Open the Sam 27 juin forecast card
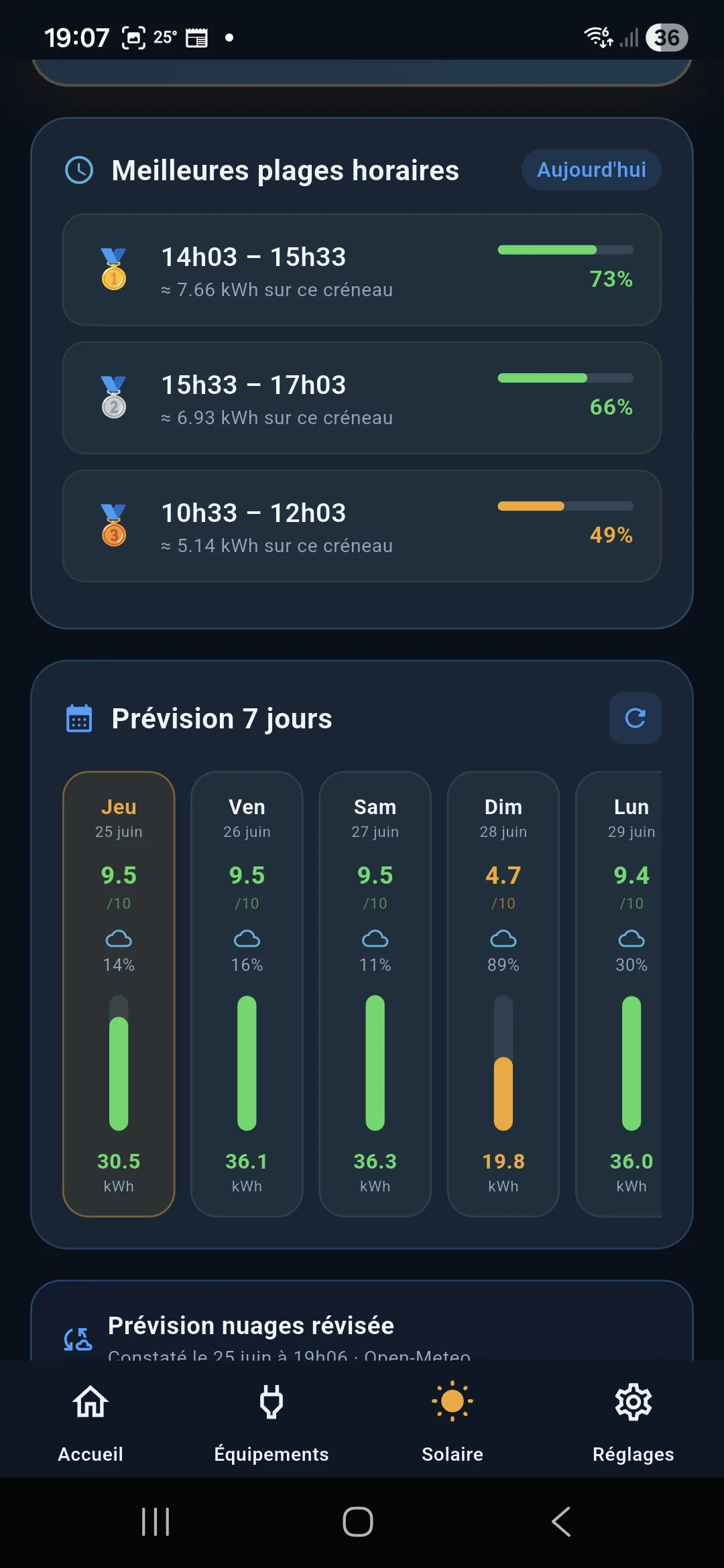The width and height of the screenshot is (724, 1568). [375, 994]
